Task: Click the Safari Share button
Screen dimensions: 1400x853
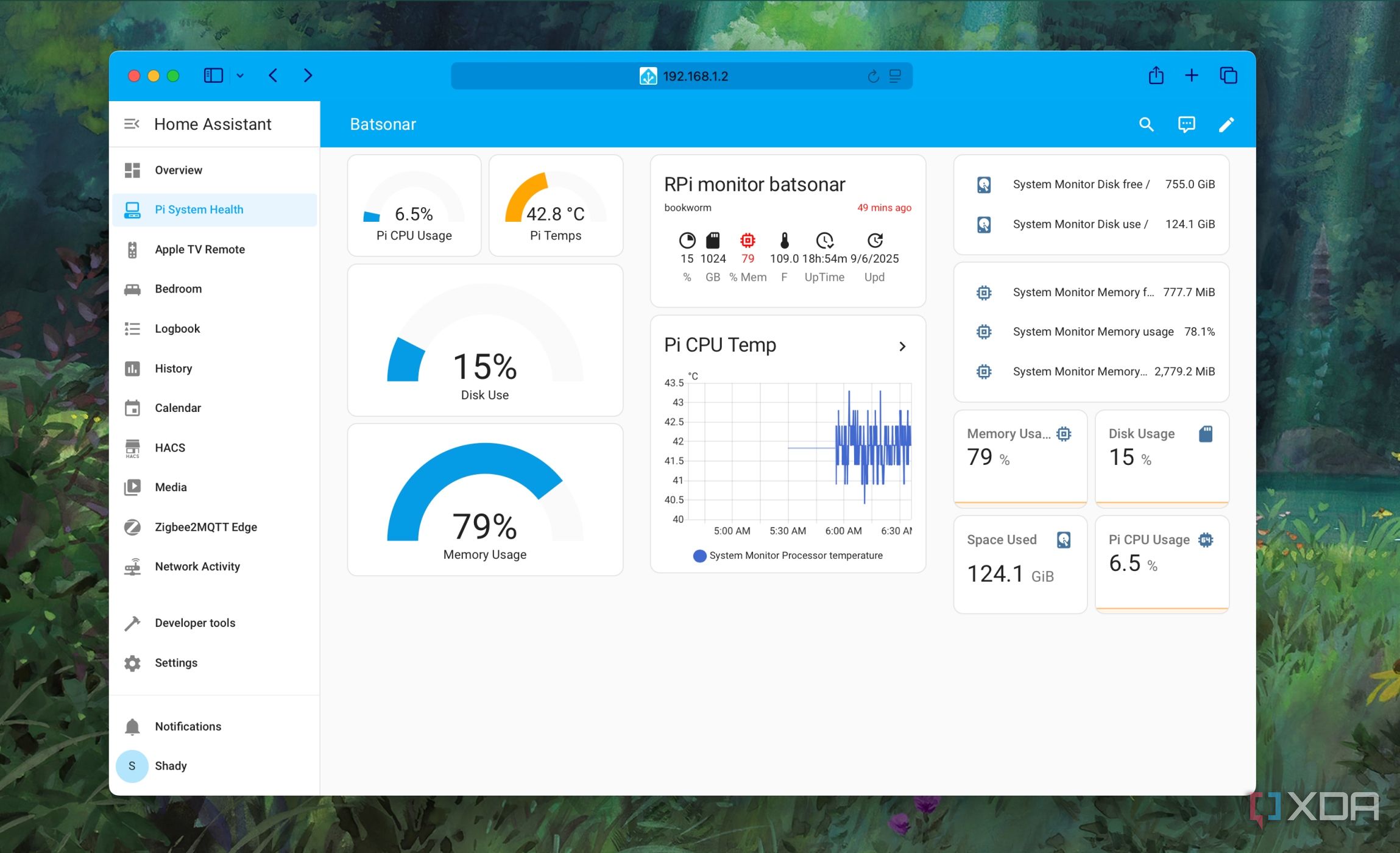Action: (1156, 76)
